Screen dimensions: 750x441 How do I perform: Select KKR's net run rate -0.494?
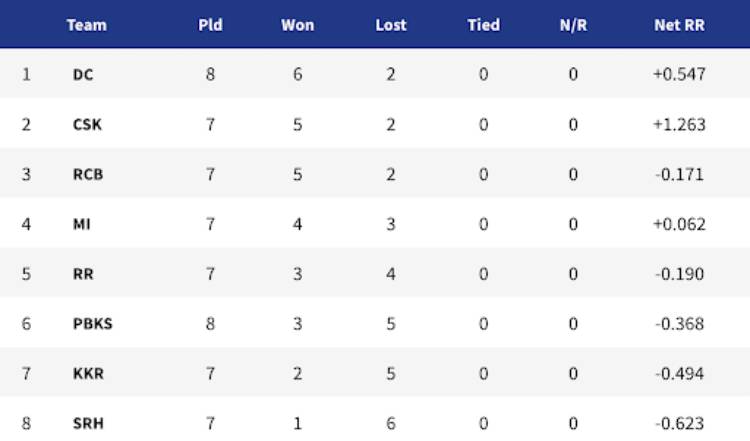click(x=679, y=374)
